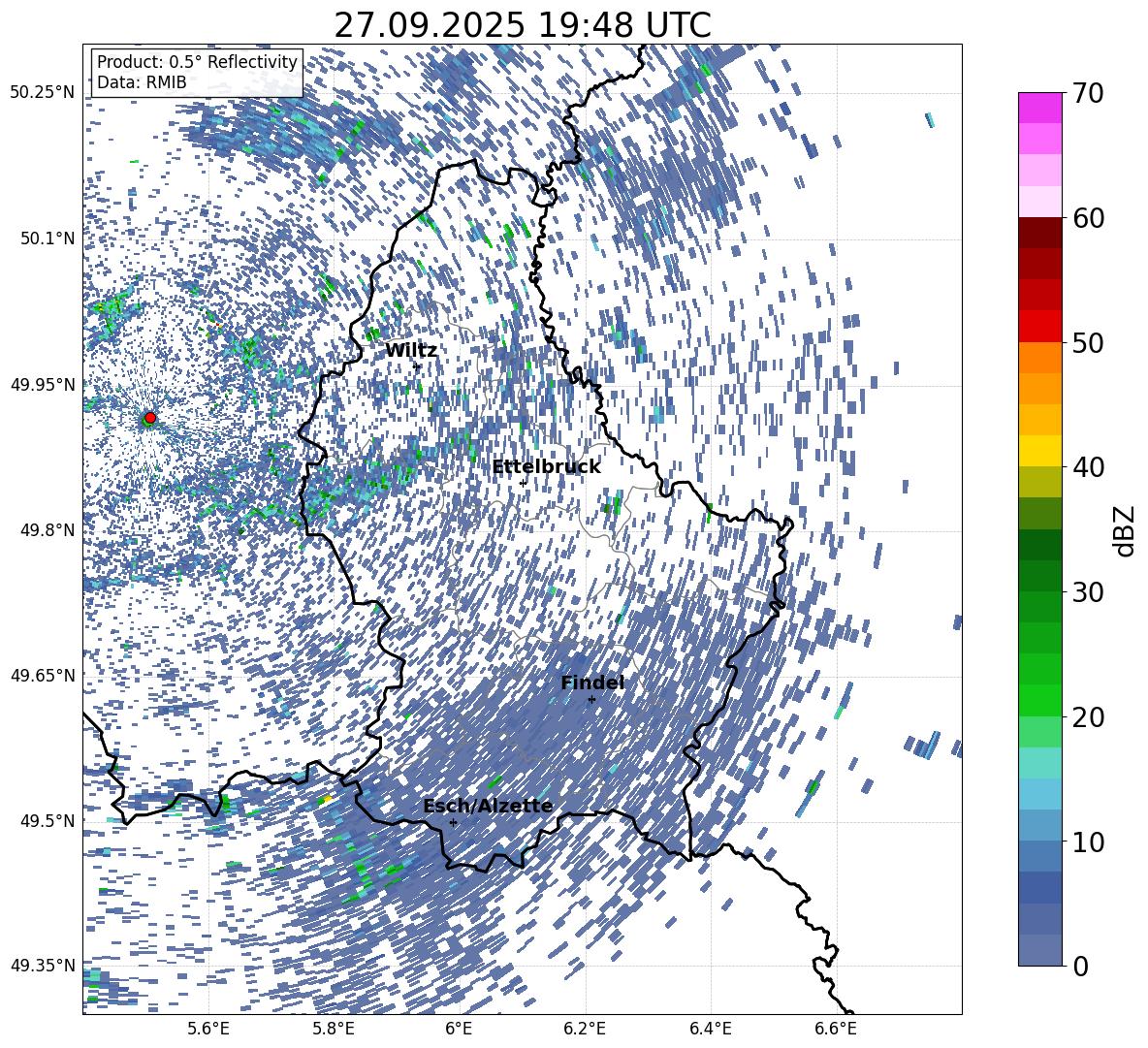The height and width of the screenshot is (1048, 1148).
Task: Click the Esch/Alzette city label
Action: pyautogui.click(x=488, y=806)
